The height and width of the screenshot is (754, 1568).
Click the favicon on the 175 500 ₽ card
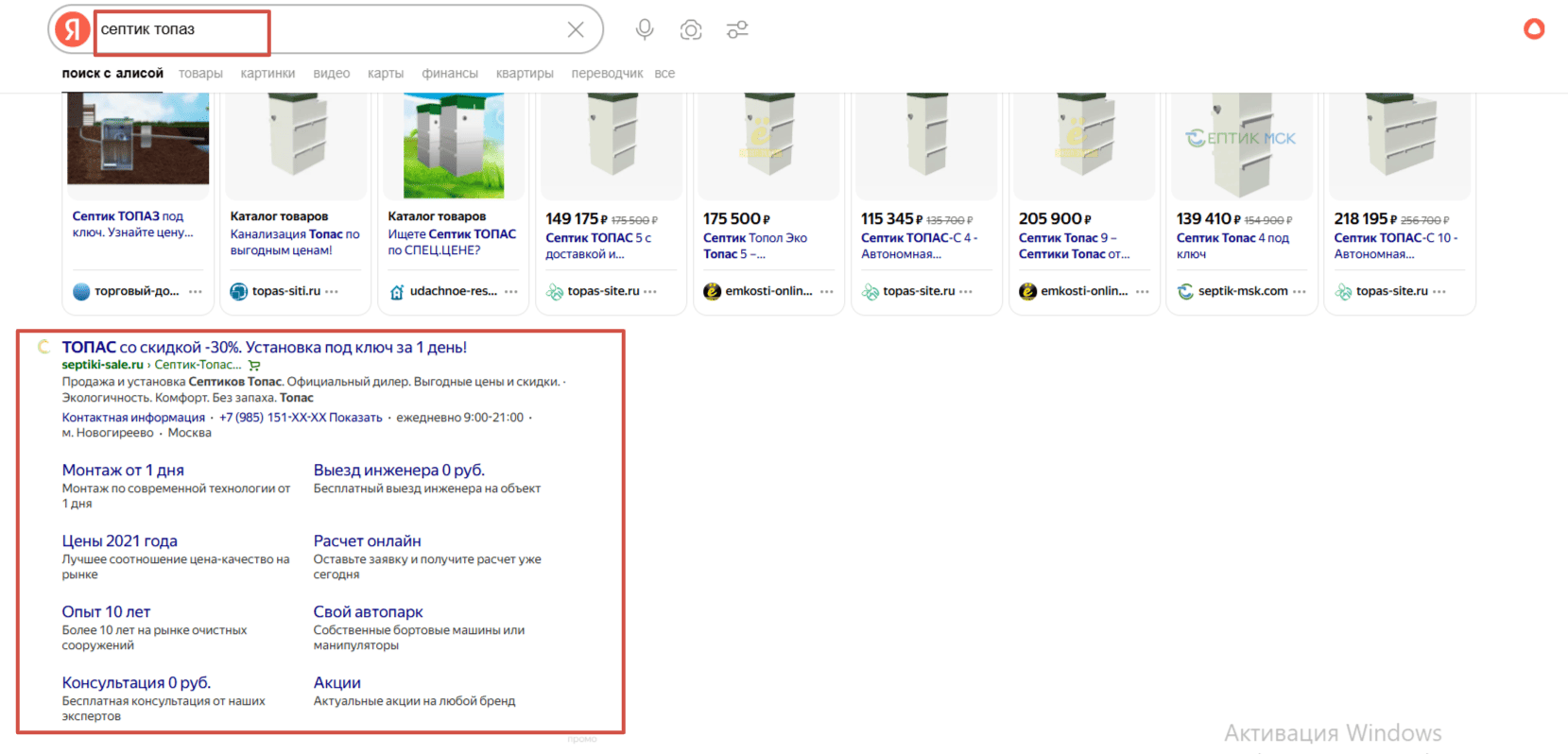(713, 291)
